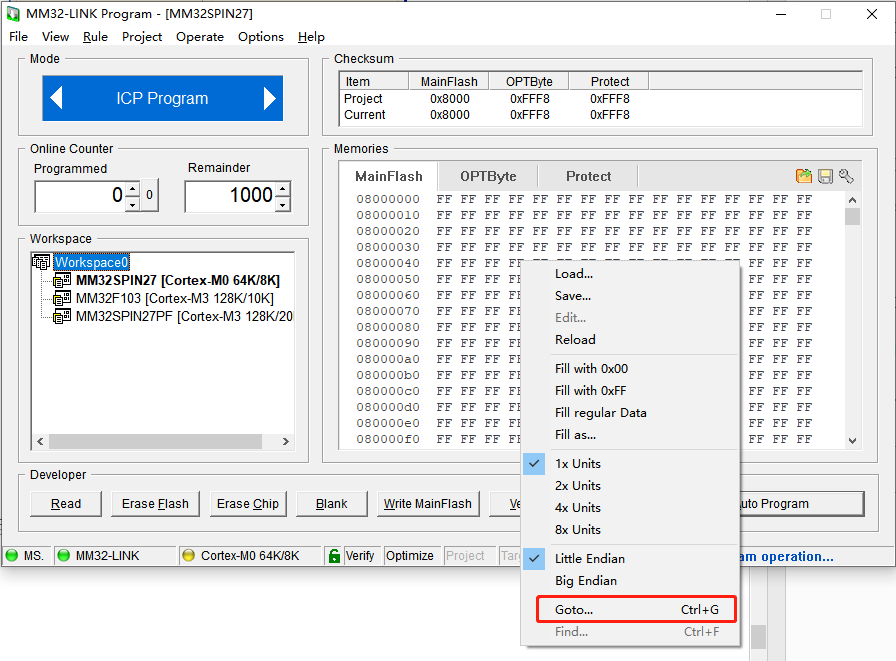Select MM32F103 [Cortex-M3 128K/10K] project

click(174, 298)
